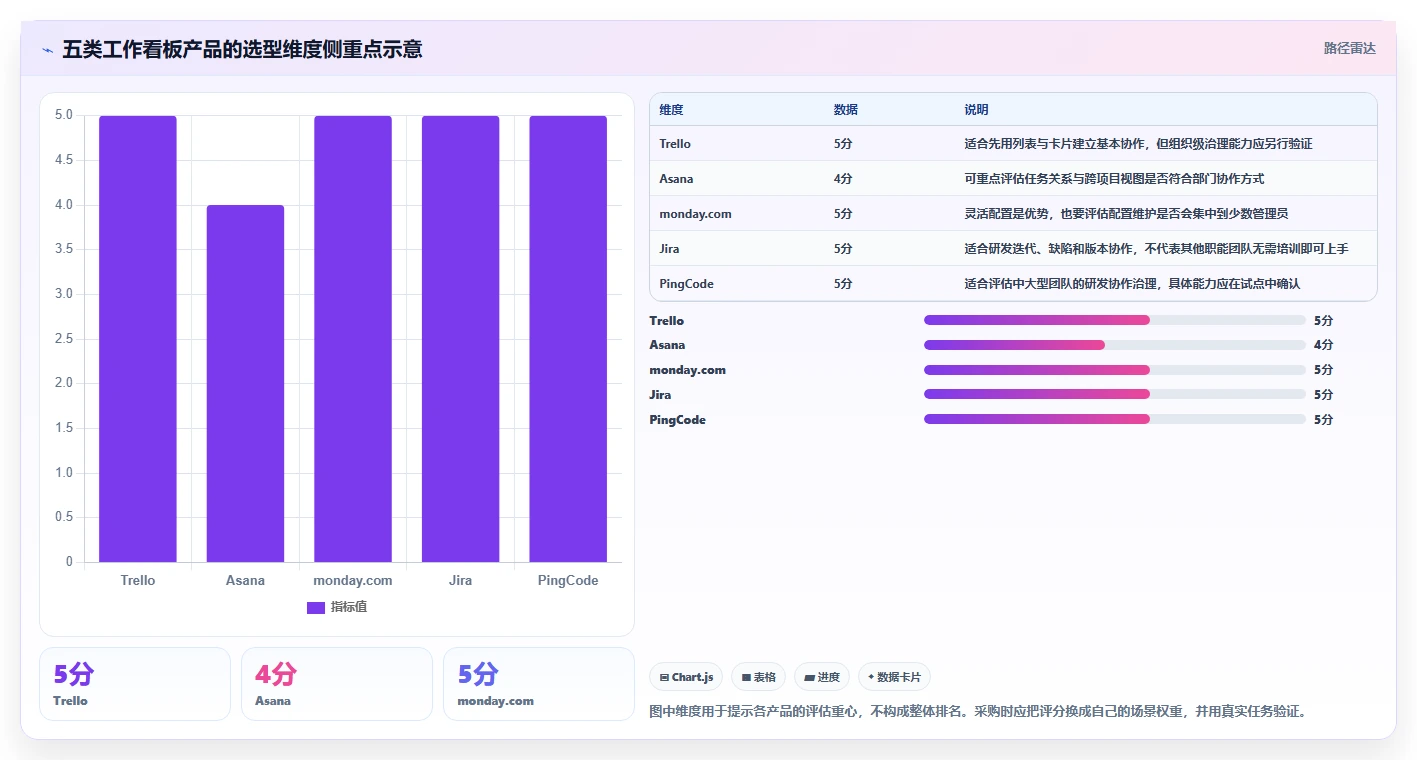
Task: Click the 说明 column header
Action: [976, 110]
